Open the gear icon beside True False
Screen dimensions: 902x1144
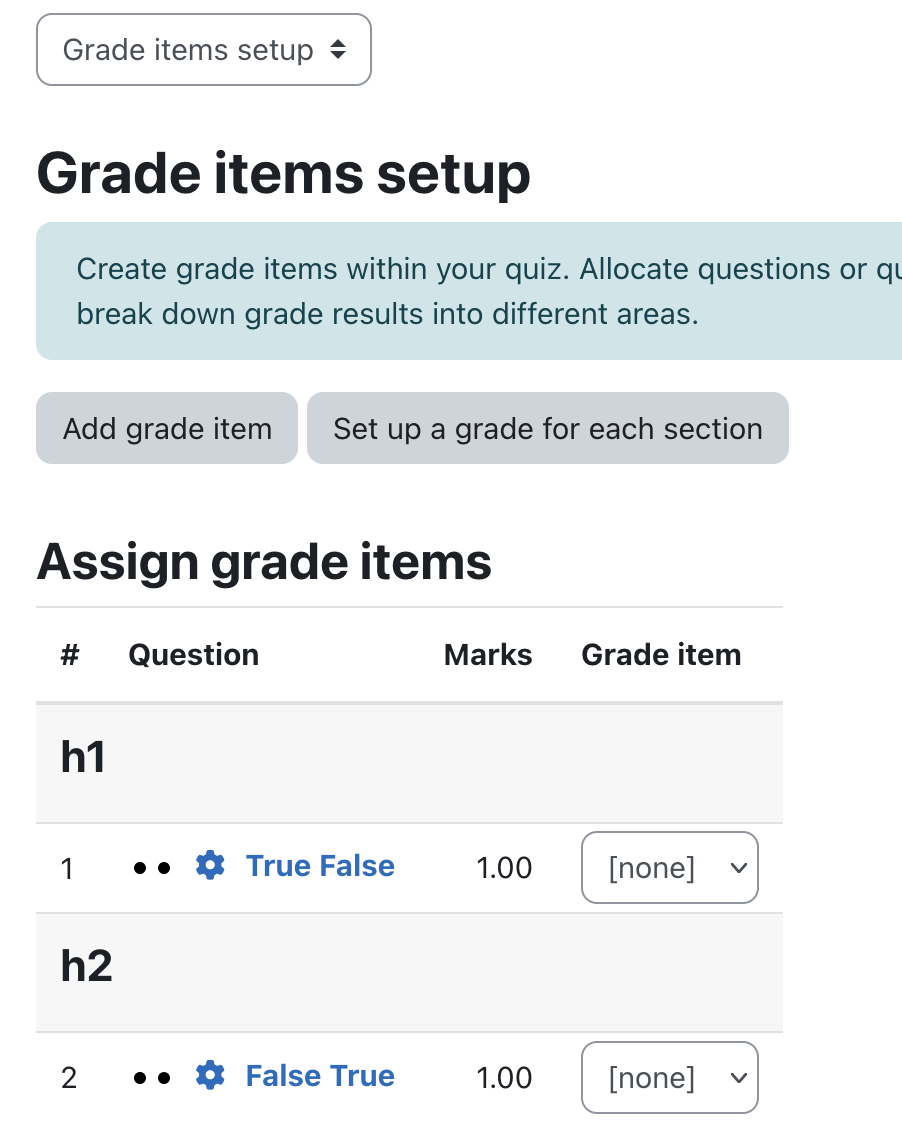coord(210,866)
